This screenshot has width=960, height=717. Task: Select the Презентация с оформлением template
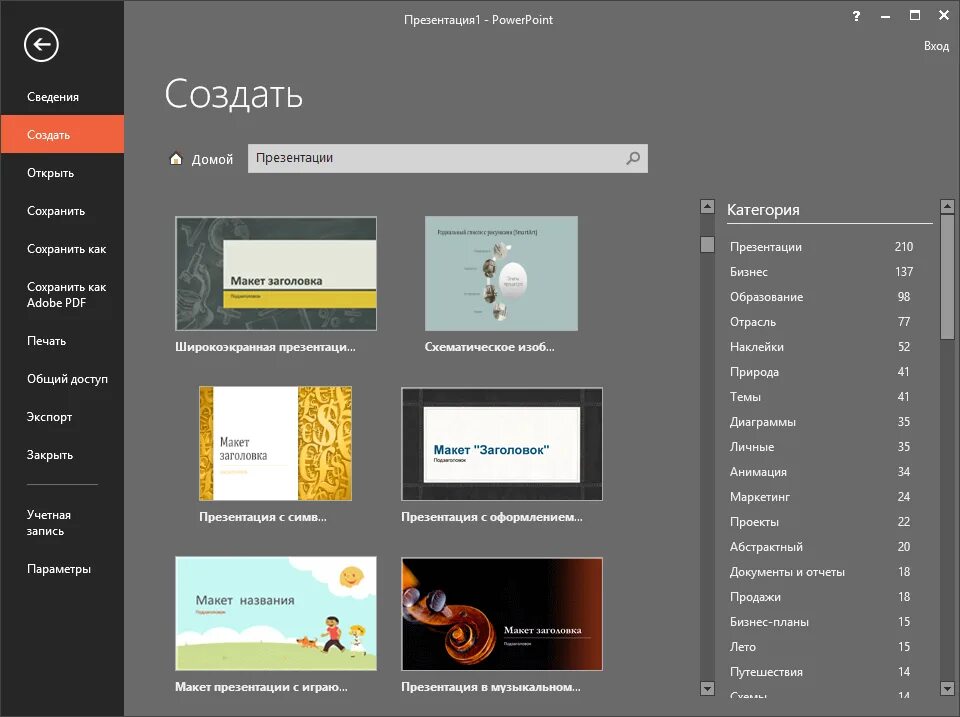(x=501, y=443)
